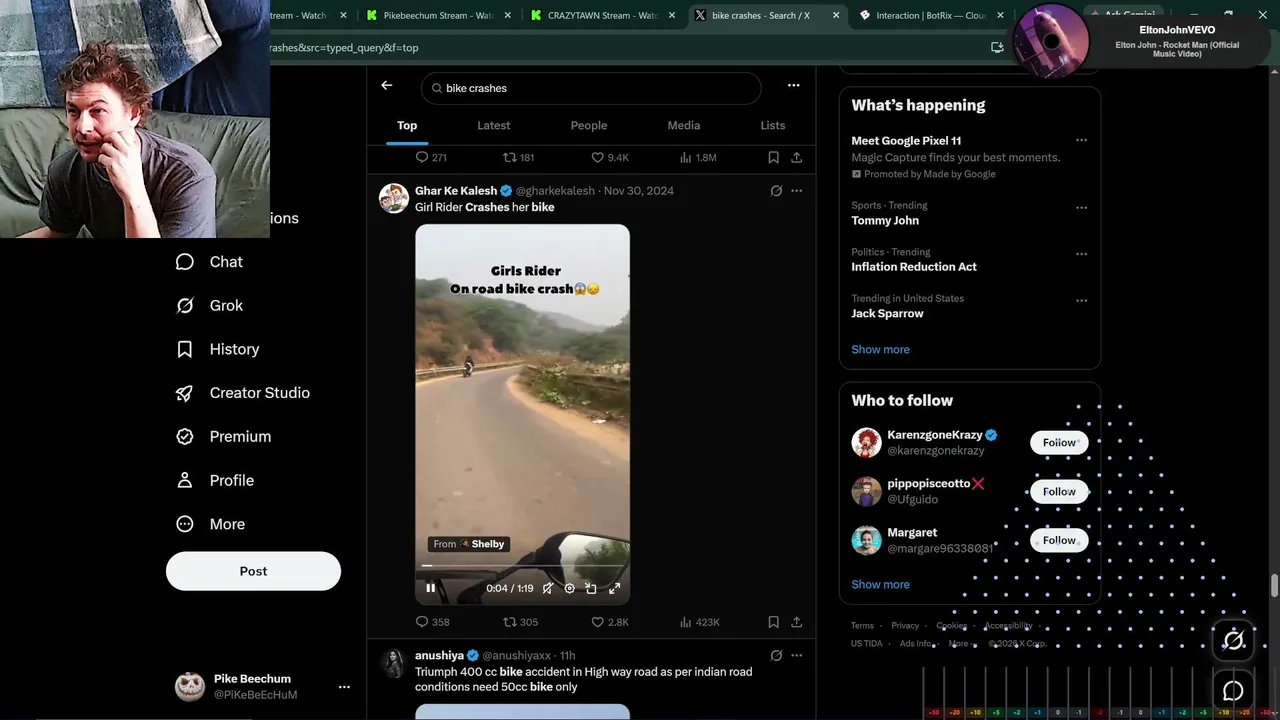
Task: Switch to the Lists search tab
Action: point(772,125)
